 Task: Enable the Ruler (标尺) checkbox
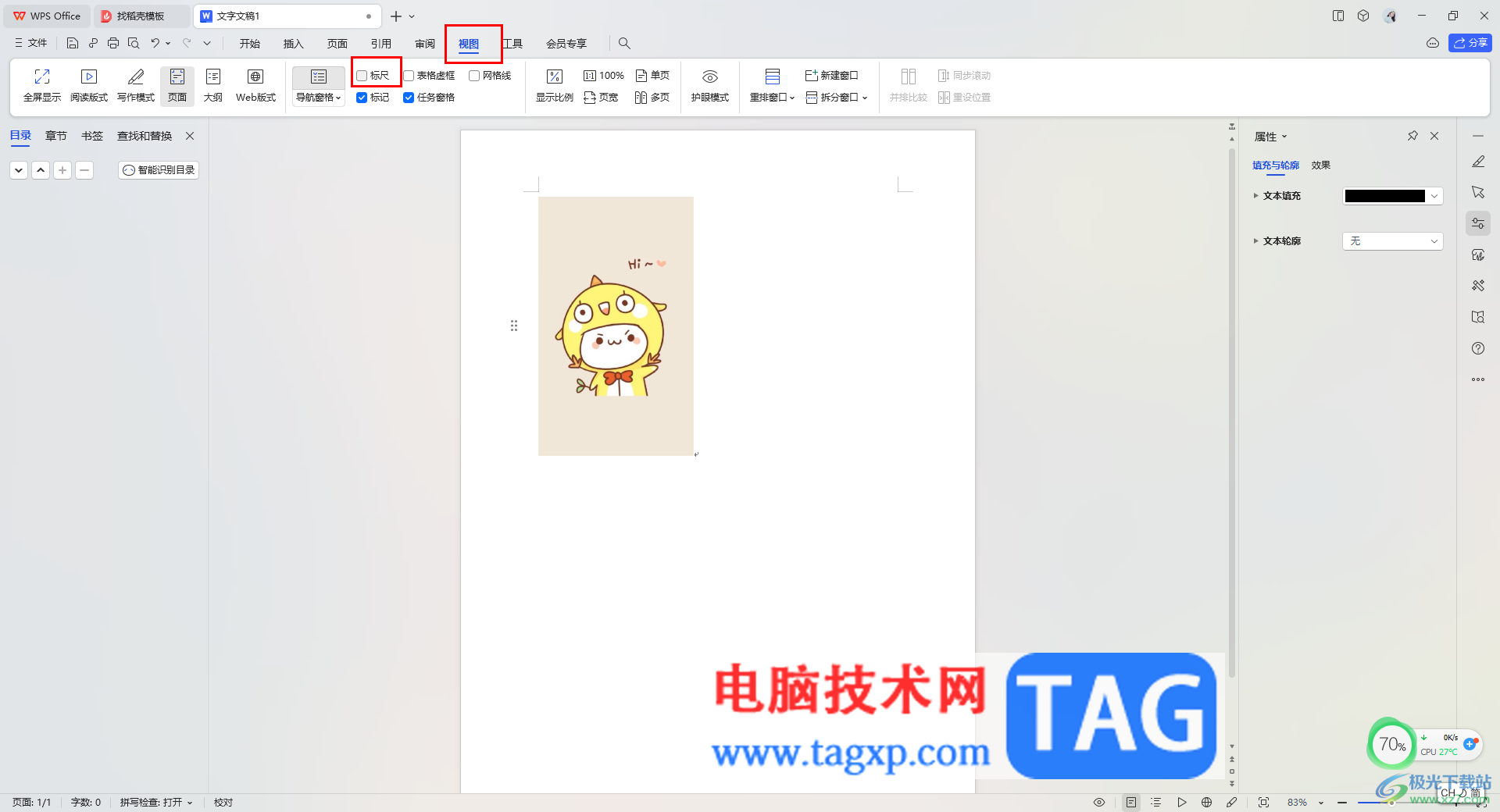coord(362,76)
